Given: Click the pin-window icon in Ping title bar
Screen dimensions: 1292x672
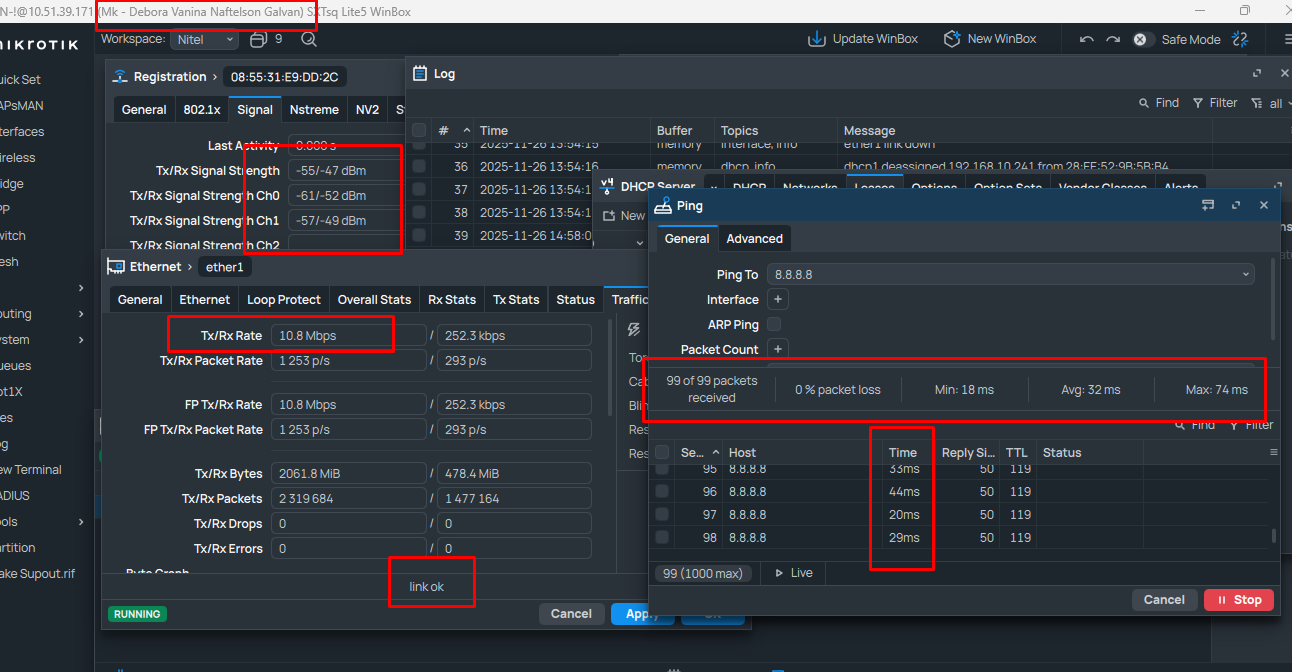Looking at the screenshot, I should click(x=1208, y=205).
